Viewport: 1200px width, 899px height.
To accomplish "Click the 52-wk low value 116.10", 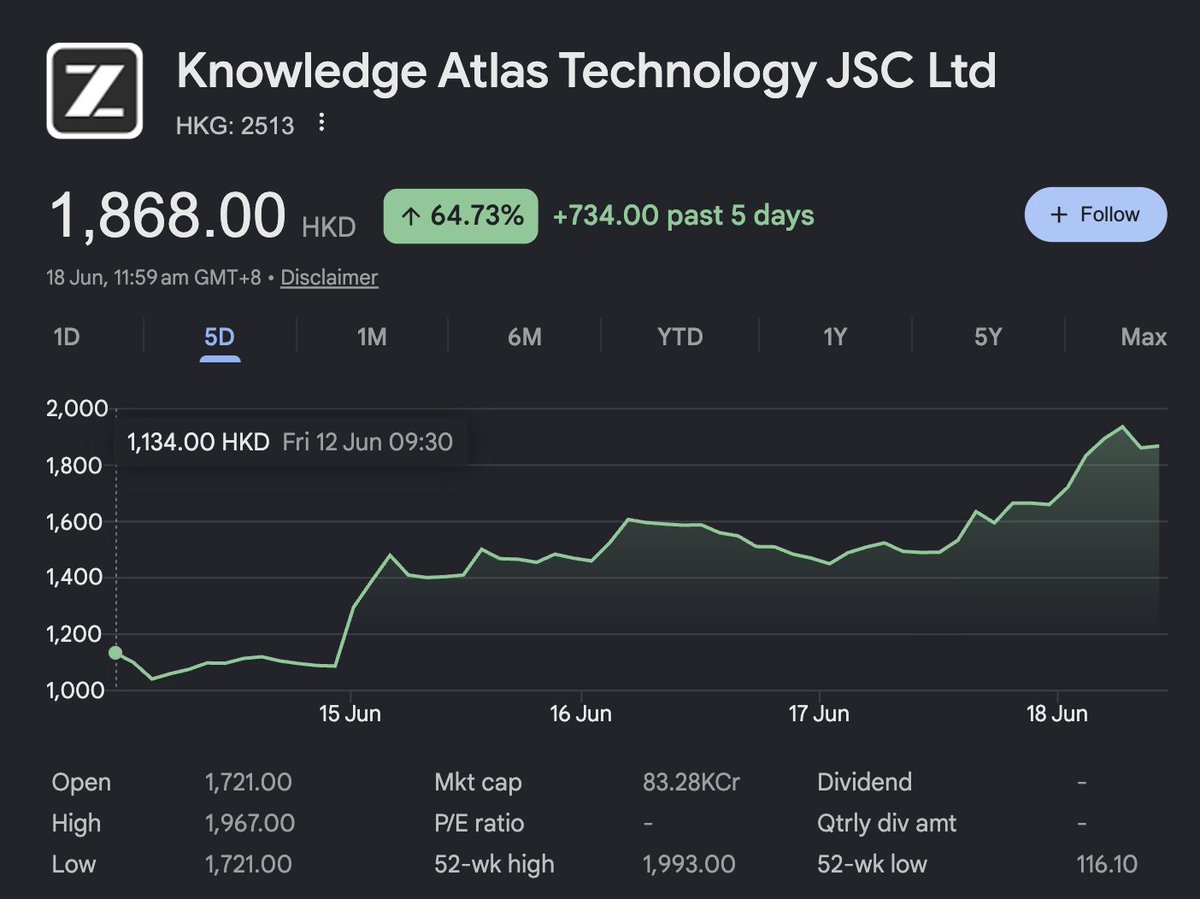I will tap(1107, 863).
